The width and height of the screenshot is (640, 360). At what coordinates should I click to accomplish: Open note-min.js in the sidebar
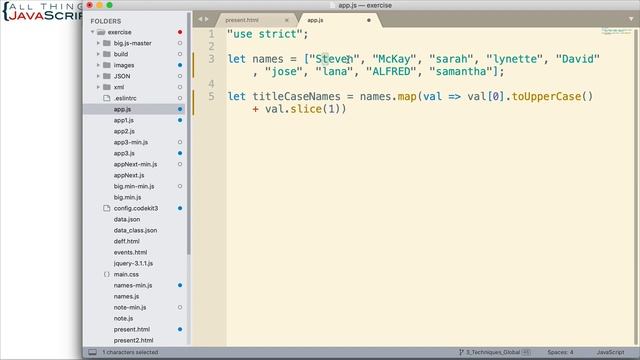pos(130,307)
